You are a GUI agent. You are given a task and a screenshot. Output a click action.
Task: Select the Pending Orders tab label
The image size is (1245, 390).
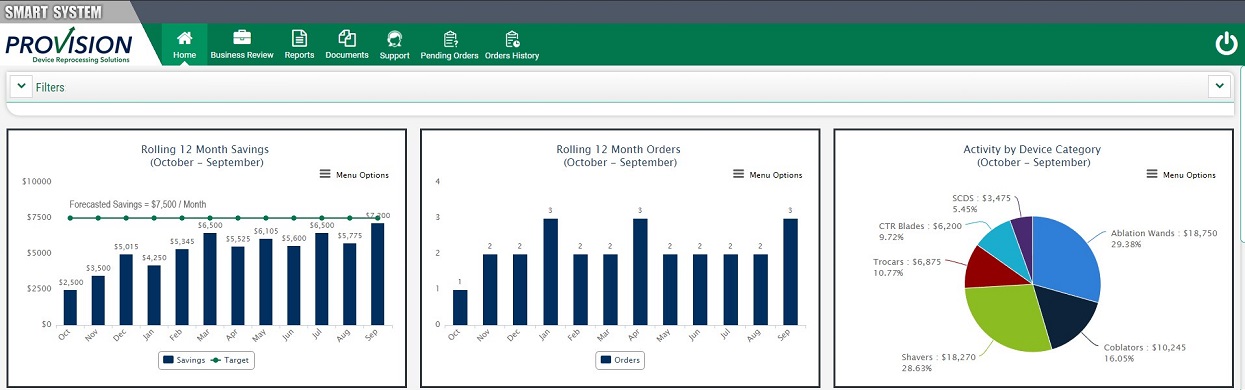pos(450,56)
